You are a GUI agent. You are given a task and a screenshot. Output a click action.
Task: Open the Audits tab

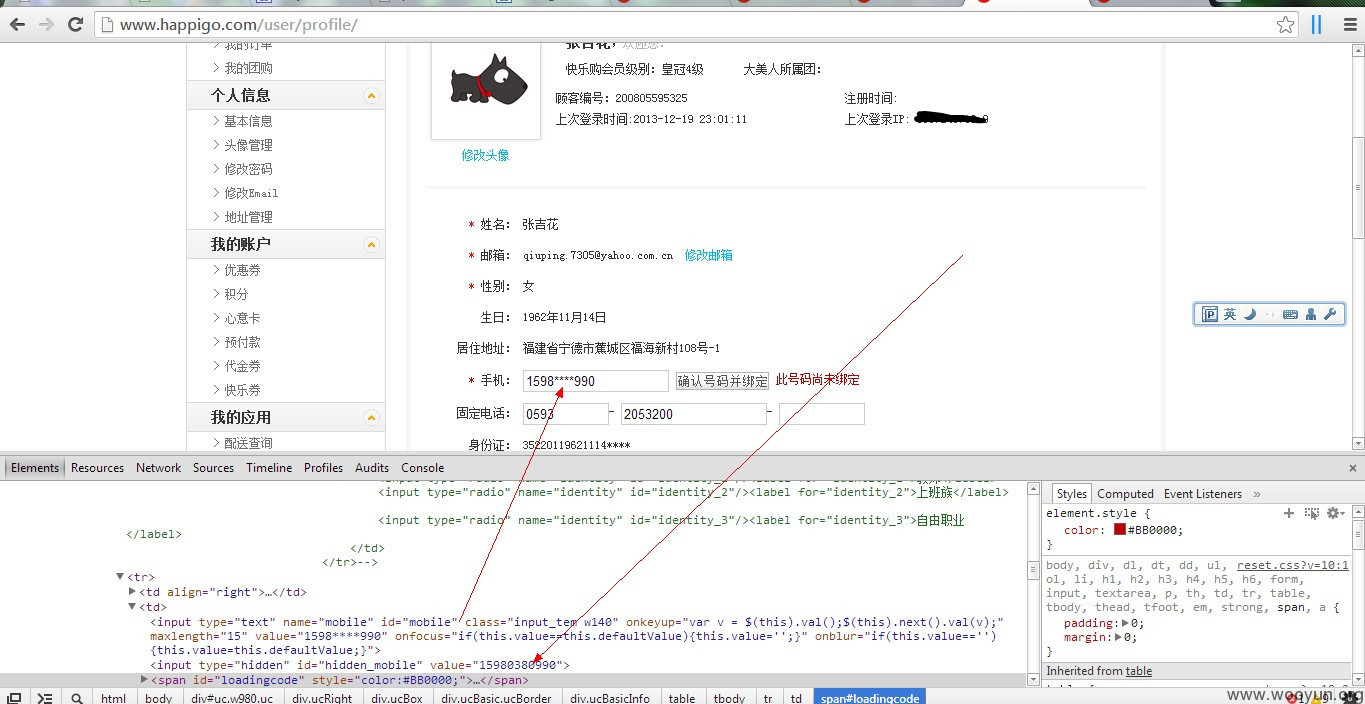point(372,468)
